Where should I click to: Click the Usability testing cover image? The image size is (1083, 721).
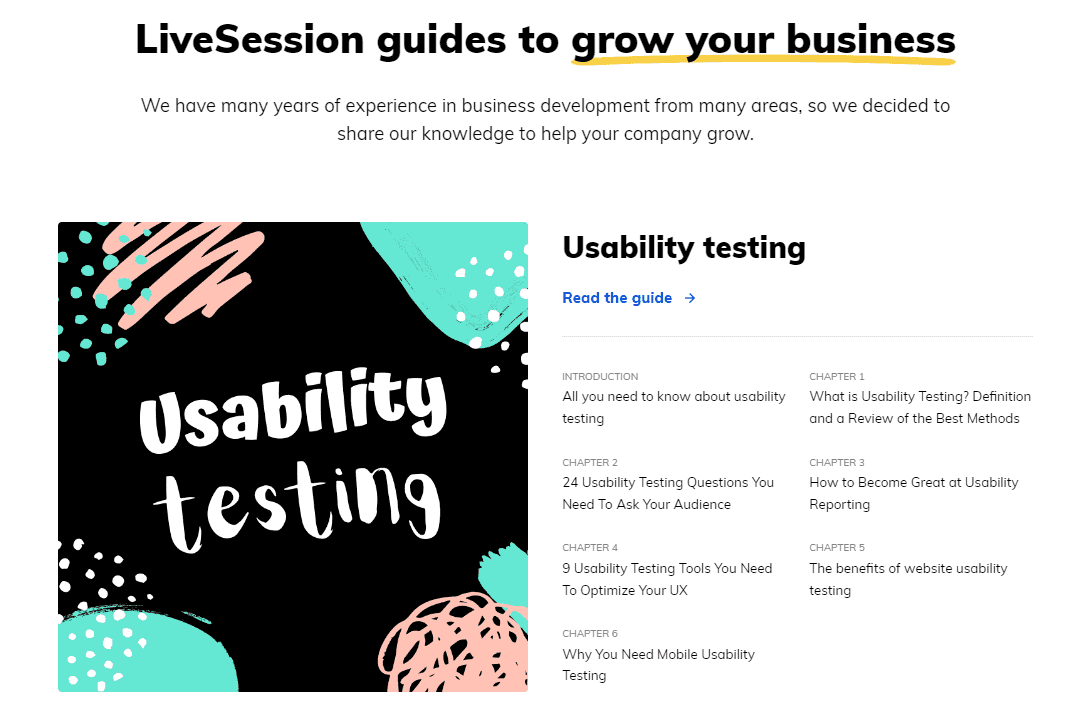tap(293, 457)
